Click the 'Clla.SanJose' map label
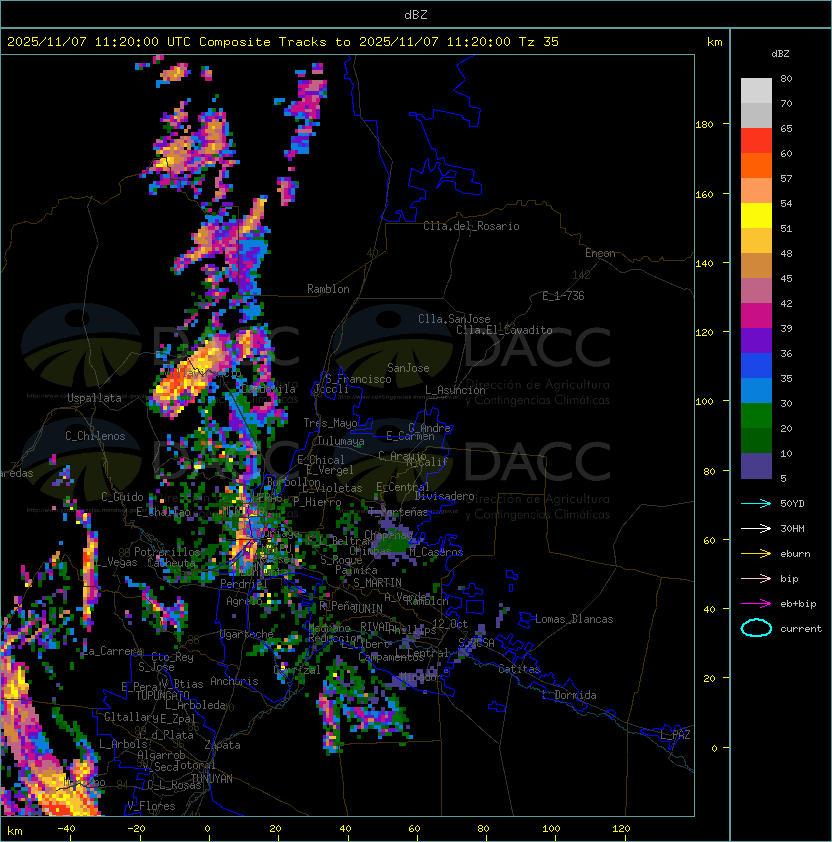Screen dimensions: 832x842 click(454, 319)
